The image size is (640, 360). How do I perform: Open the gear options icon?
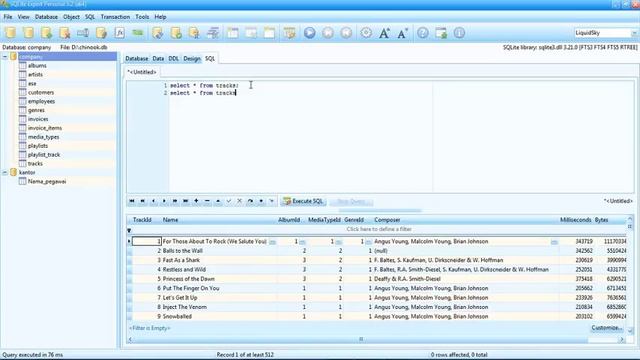click(366, 33)
